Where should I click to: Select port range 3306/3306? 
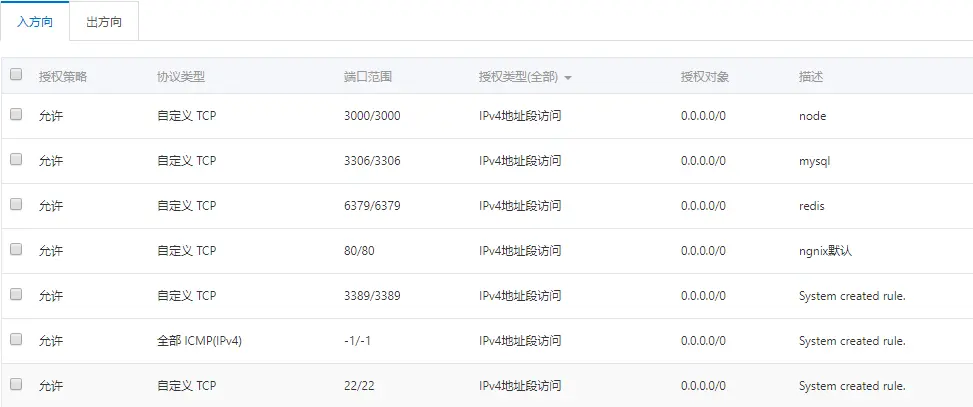click(372, 161)
